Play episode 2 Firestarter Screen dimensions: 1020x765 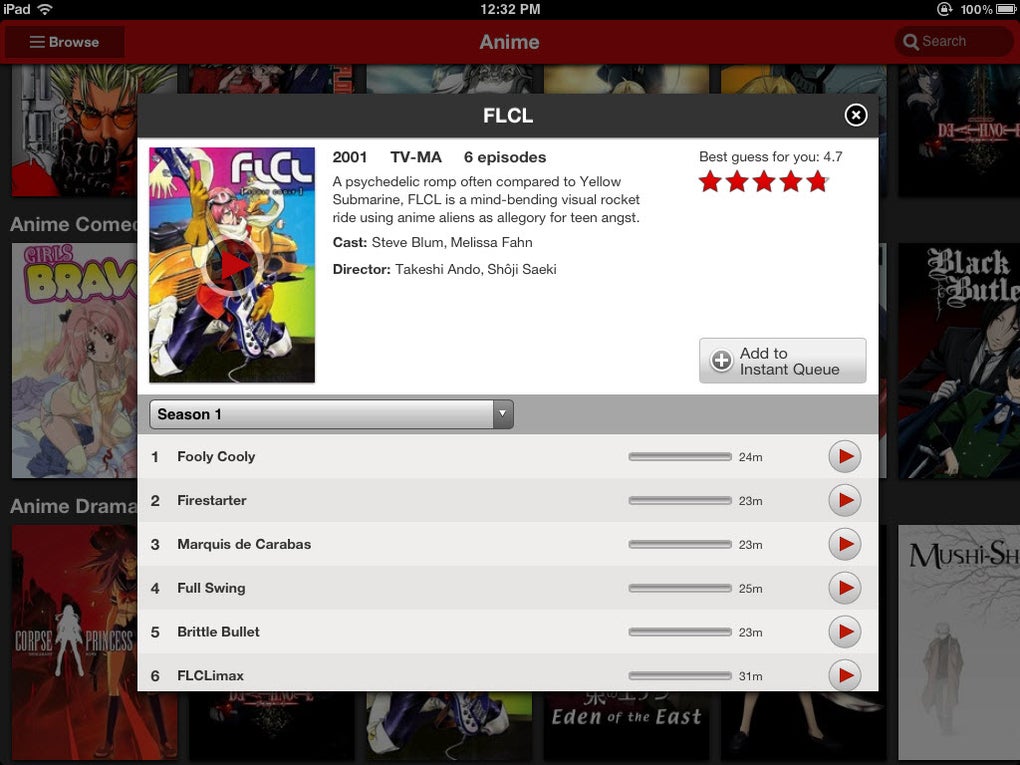pyautogui.click(x=844, y=501)
